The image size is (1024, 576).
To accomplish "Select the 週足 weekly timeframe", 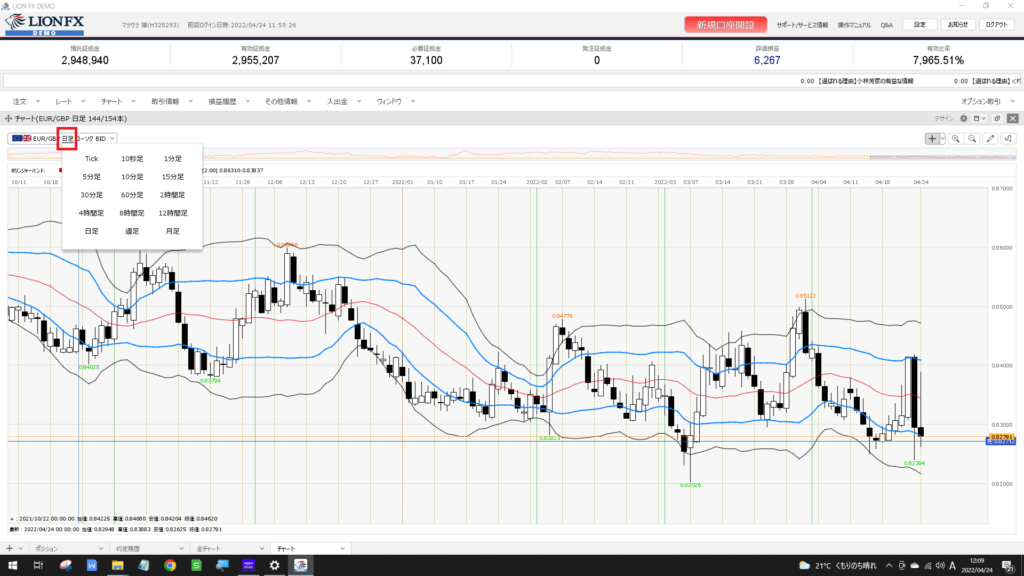I will tap(132, 231).
